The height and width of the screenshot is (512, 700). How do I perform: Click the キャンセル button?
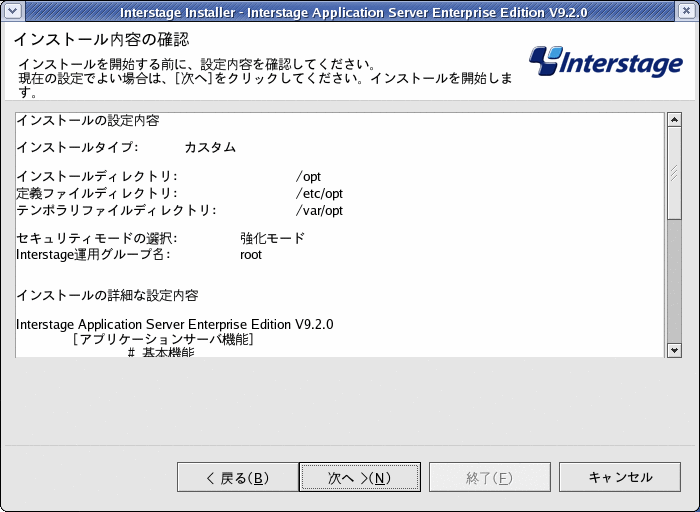[x=620, y=477]
